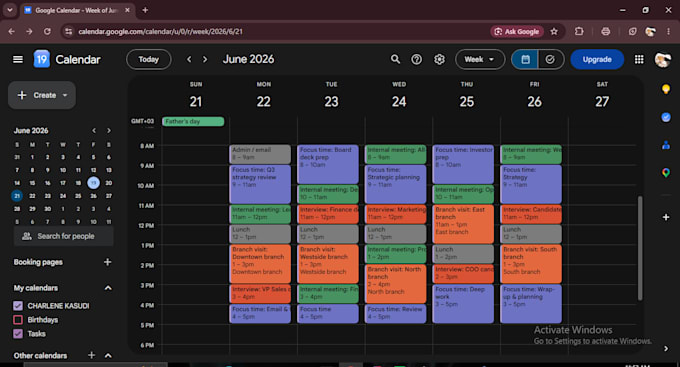Reload the page in browser
Image resolution: width=680 pixels, height=367 pixels.
47,31
